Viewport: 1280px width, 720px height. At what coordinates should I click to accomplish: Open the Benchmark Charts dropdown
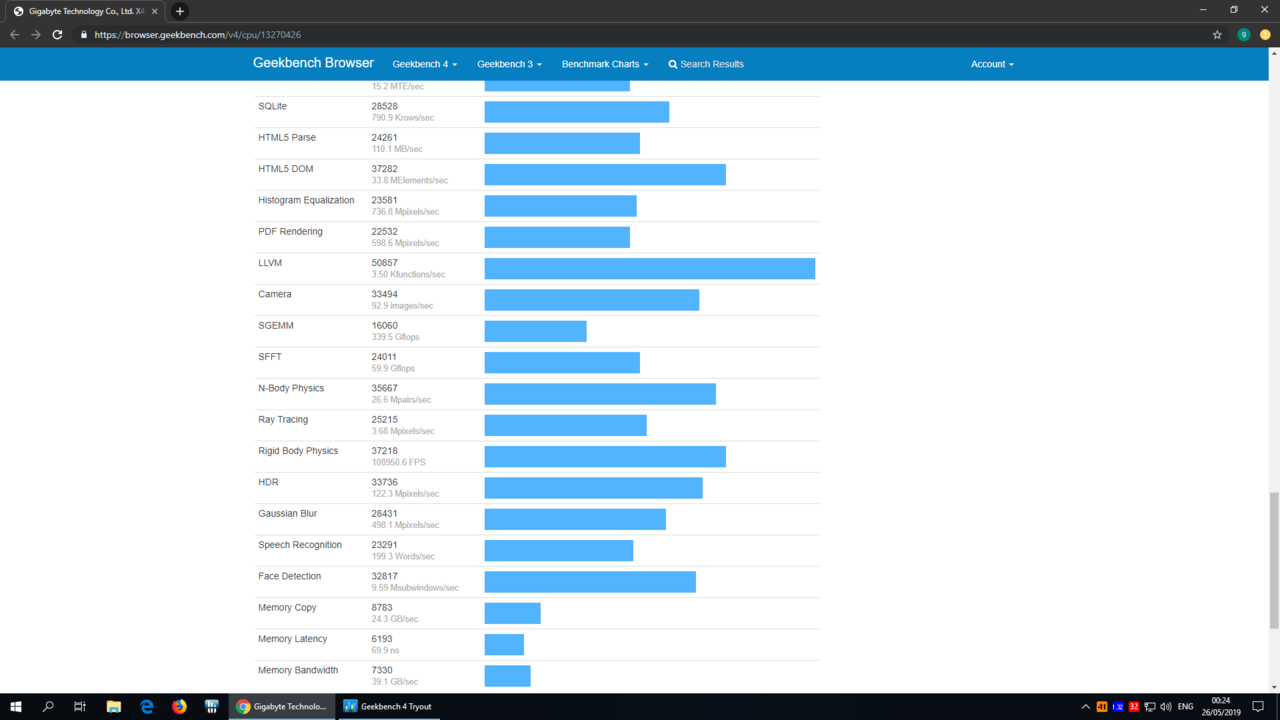(605, 64)
